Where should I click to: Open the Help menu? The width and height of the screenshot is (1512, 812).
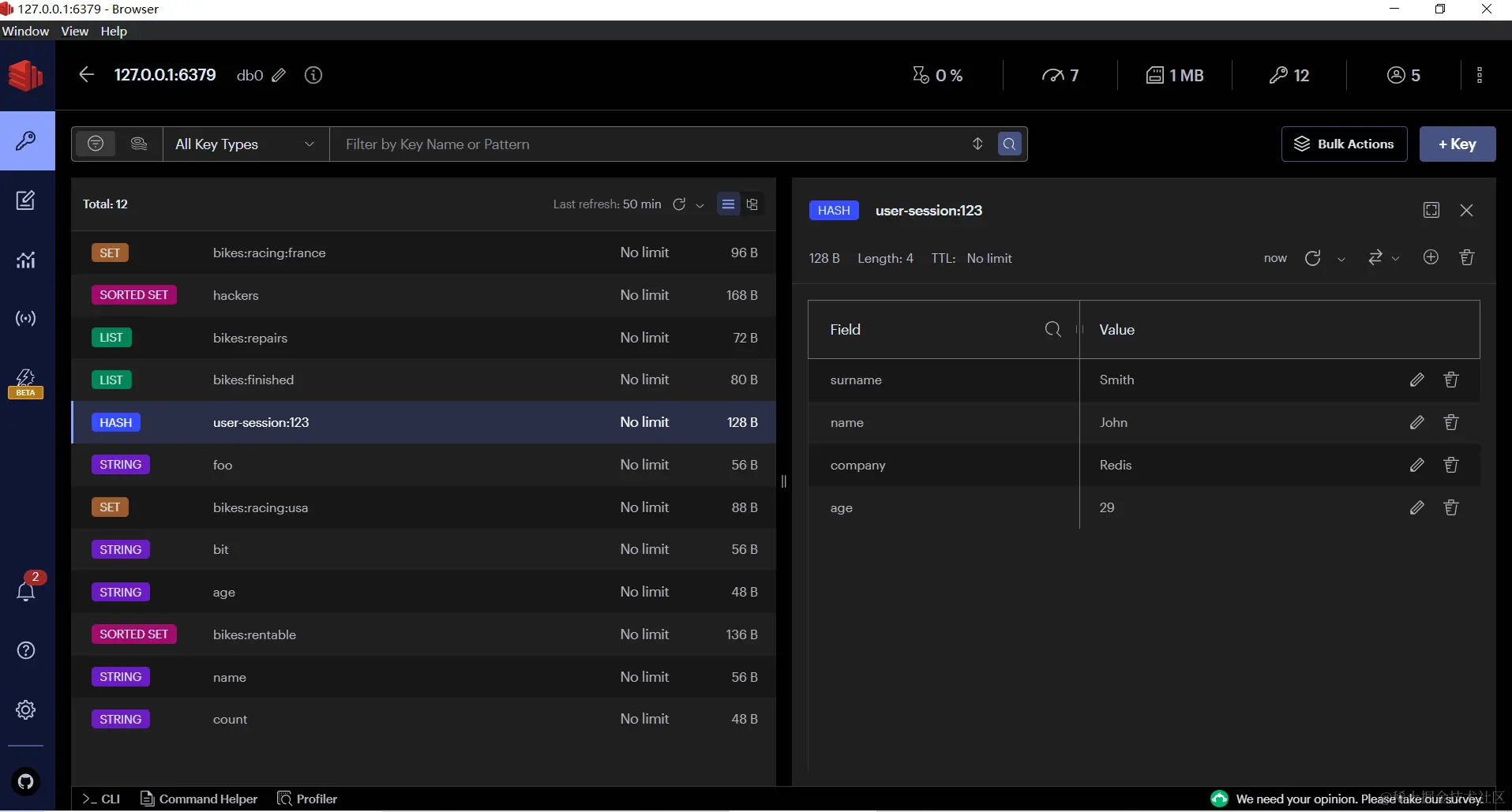point(114,31)
